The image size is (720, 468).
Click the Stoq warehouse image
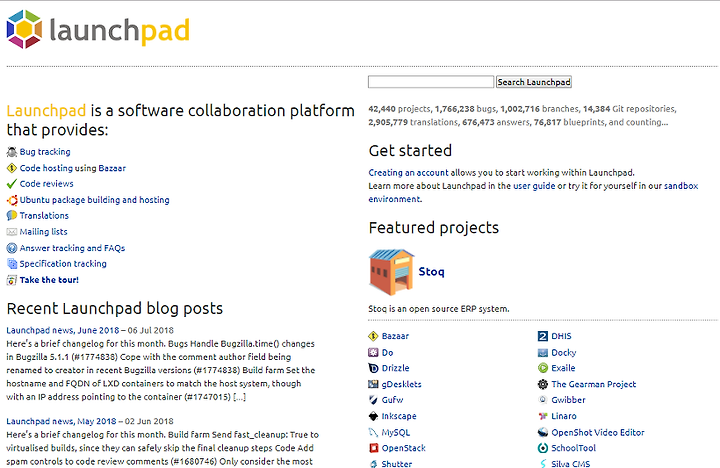pyautogui.click(x=391, y=272)
